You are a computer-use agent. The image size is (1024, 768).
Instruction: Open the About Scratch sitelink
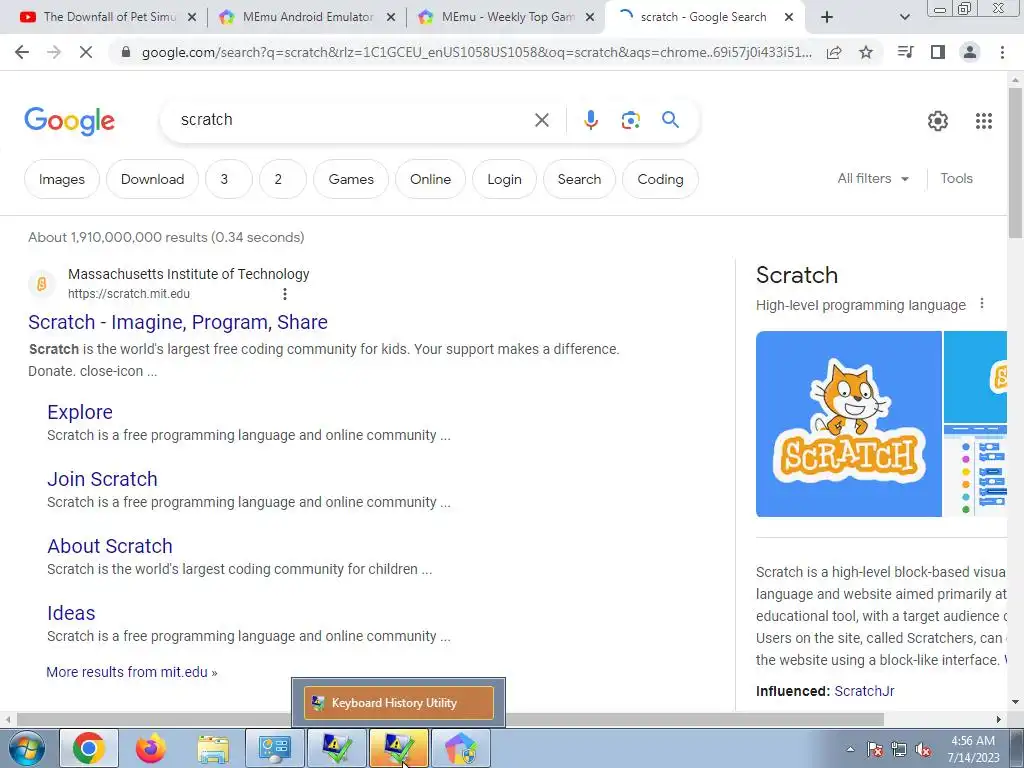point(110,546)
